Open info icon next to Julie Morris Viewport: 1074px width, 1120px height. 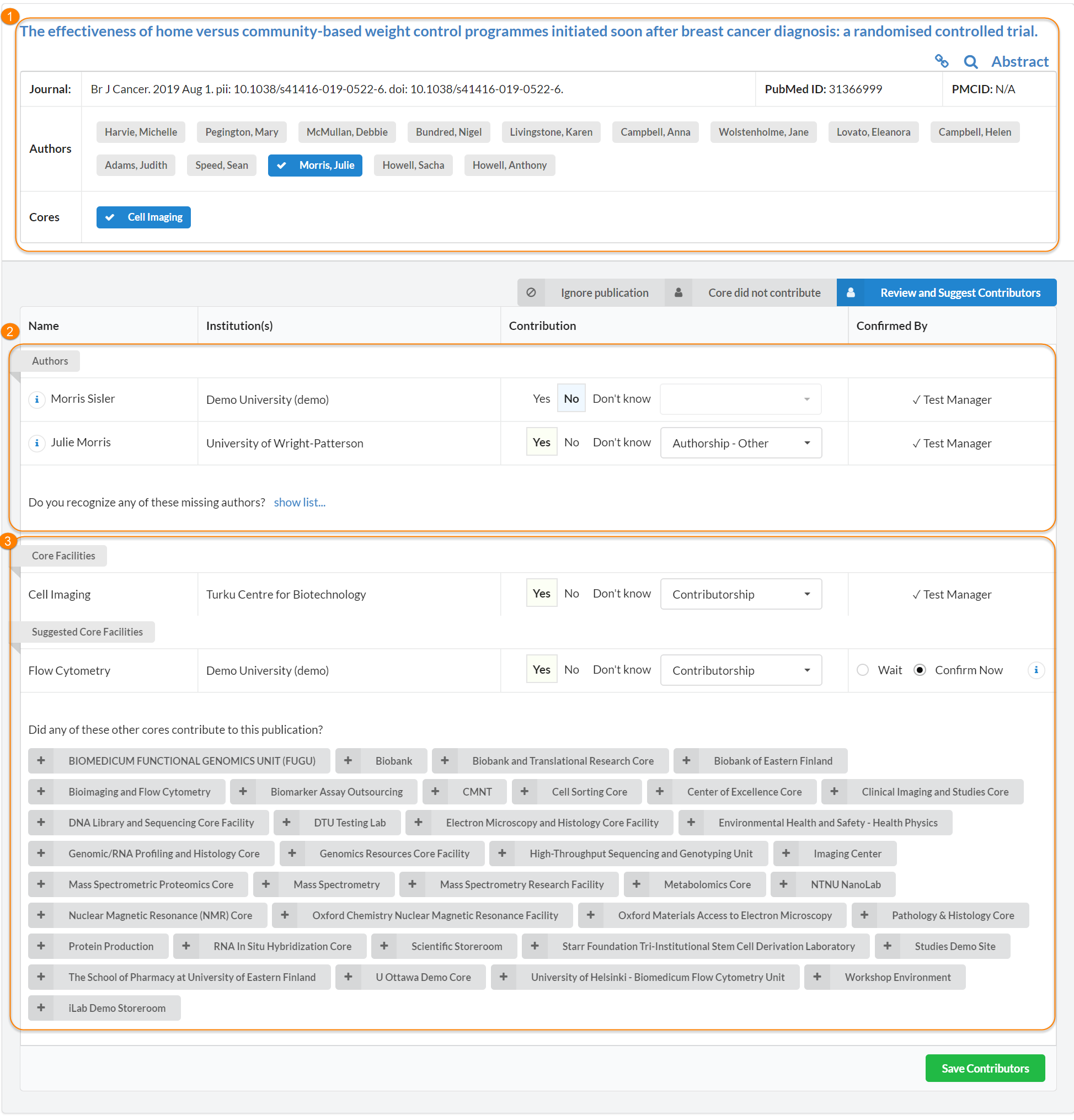(x=37, y=443)
